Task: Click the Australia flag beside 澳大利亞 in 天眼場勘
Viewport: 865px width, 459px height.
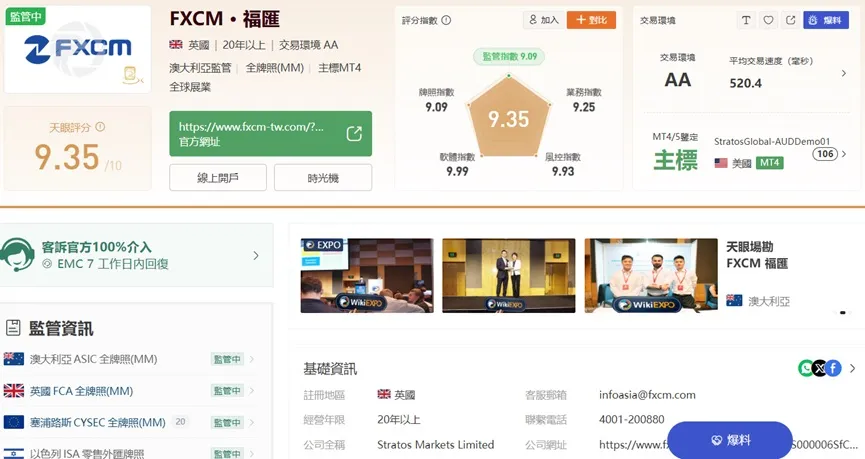Action: coord(734,301)
